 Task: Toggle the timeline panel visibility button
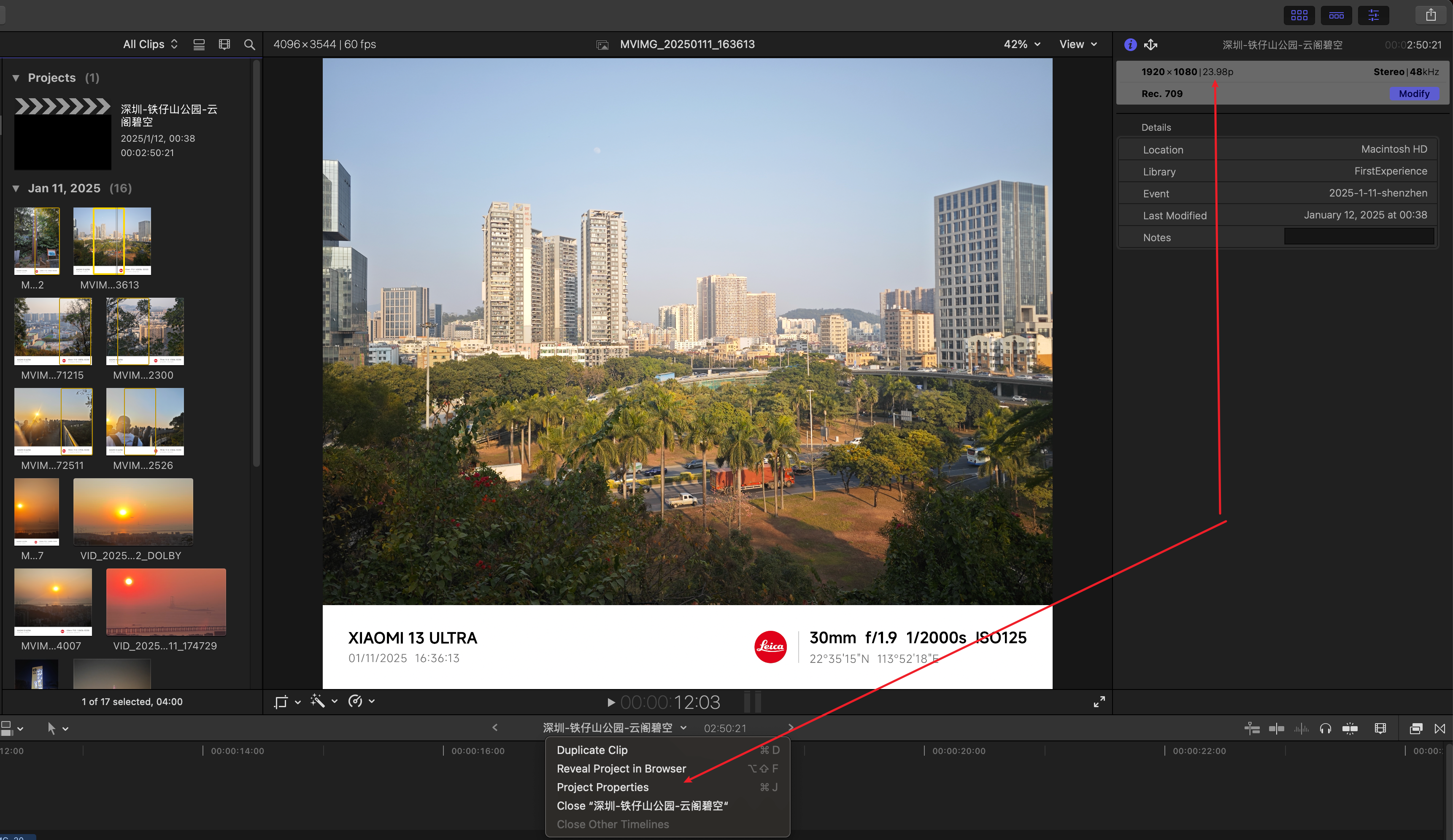pos(1336,16)
